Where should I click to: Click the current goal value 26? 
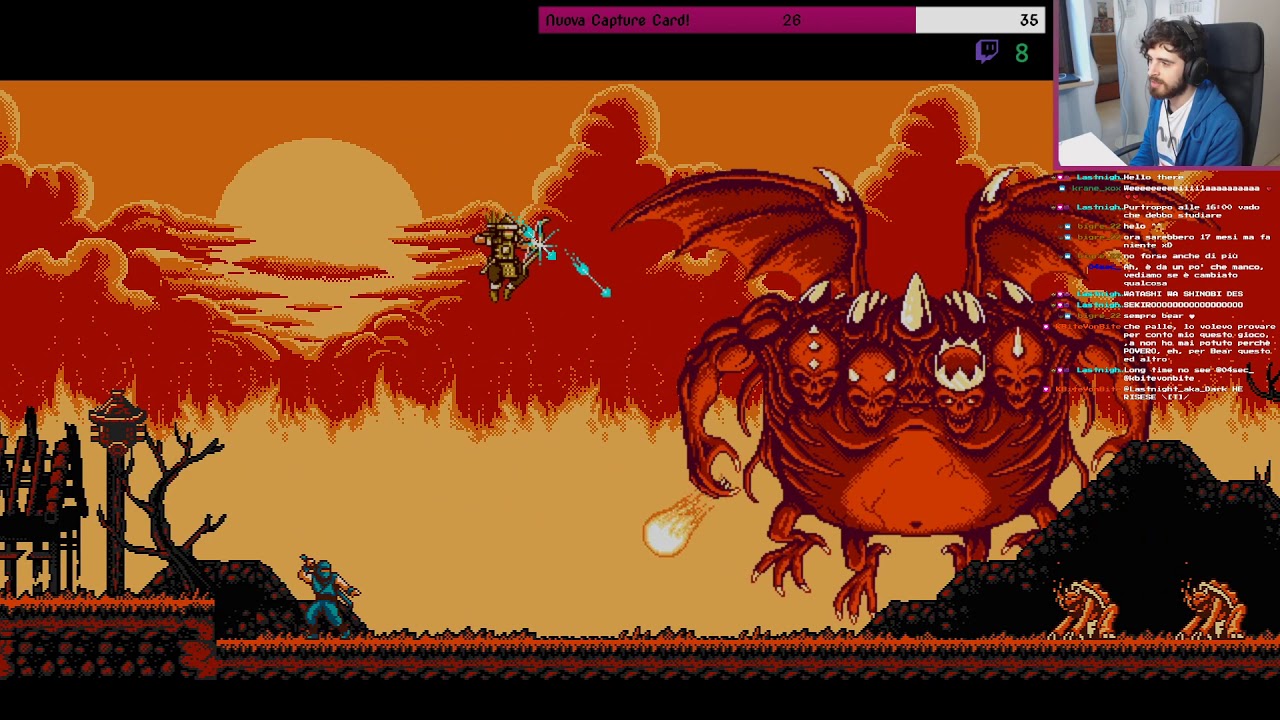coord(791,20)
